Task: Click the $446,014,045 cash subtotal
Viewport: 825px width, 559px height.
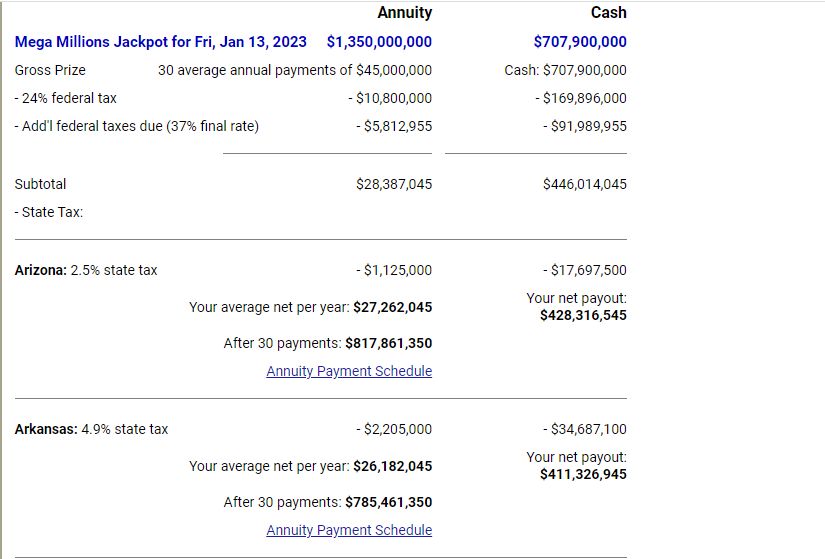Action: (x=585, y=184)
